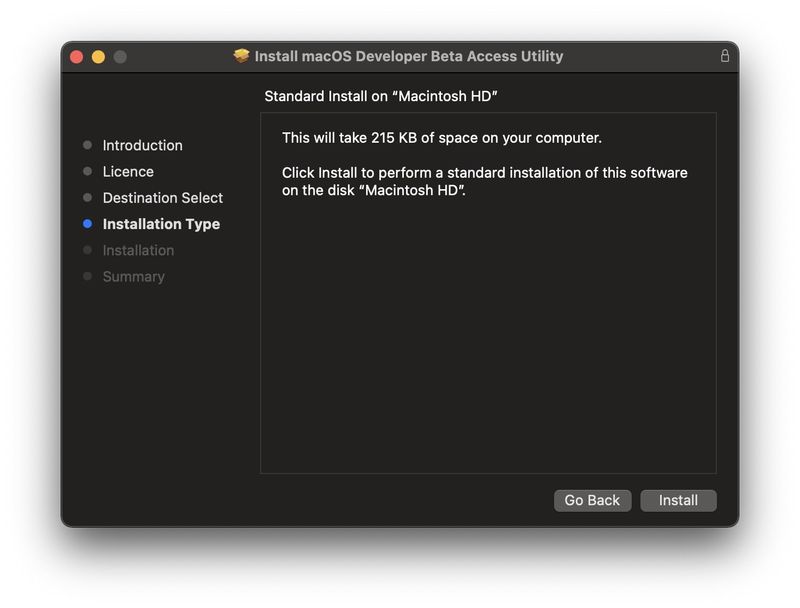Click the "Click Install to perform" paragraph
This screenshot has height=608, width=800.
485,181
